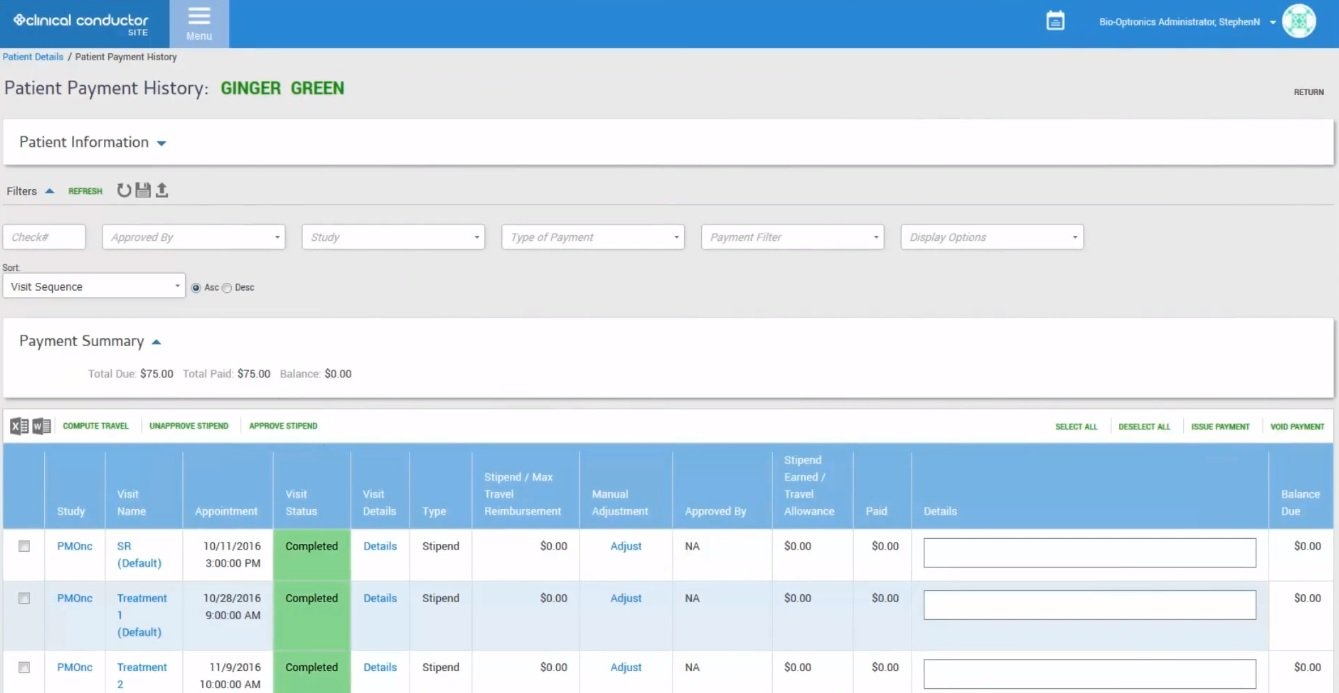Click APPROVE STIPEND in the toolbar
This screenshot has height=693, width=1339.
[283, 426]
